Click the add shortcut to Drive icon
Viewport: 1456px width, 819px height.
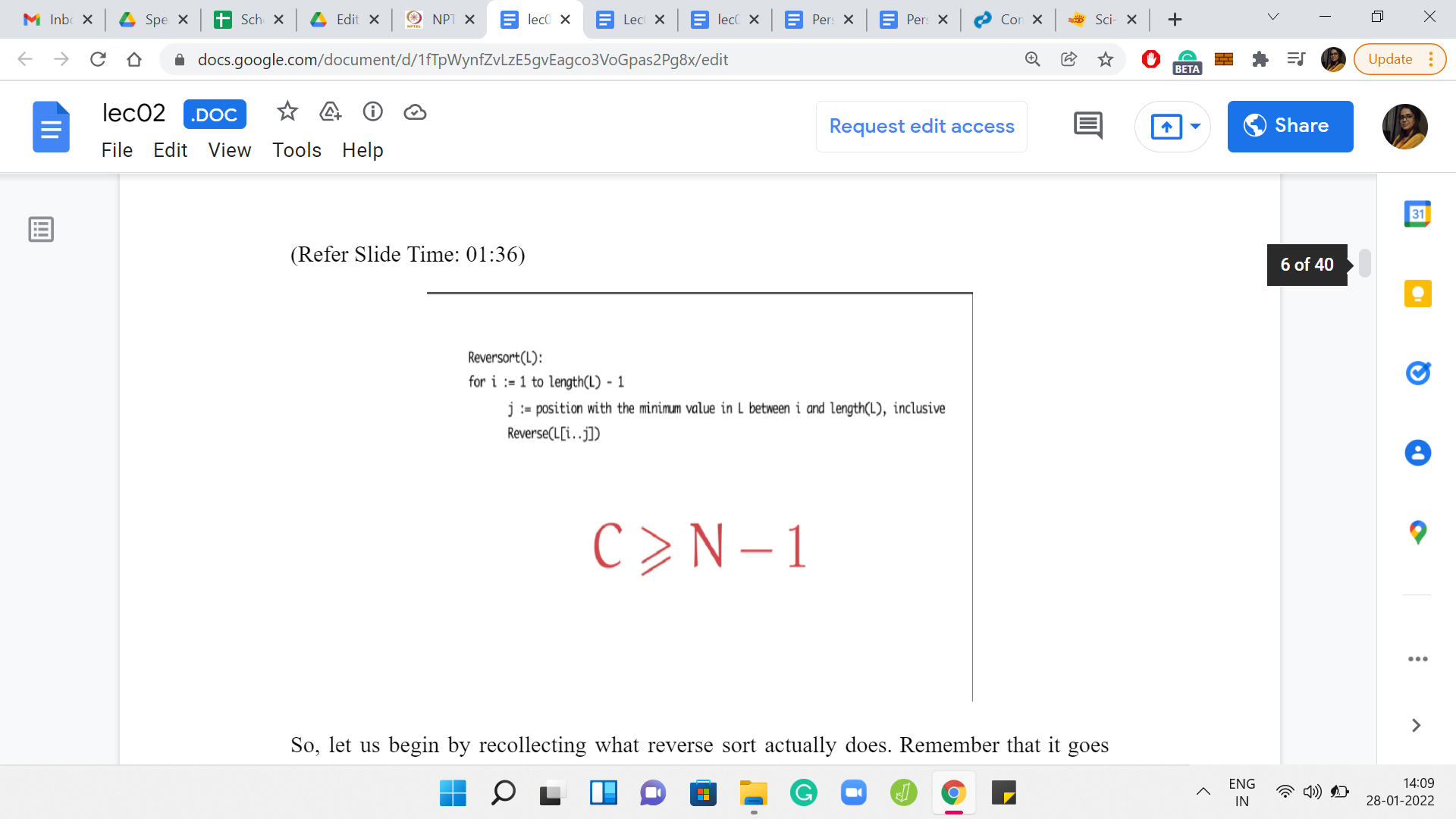pos(330,112)
